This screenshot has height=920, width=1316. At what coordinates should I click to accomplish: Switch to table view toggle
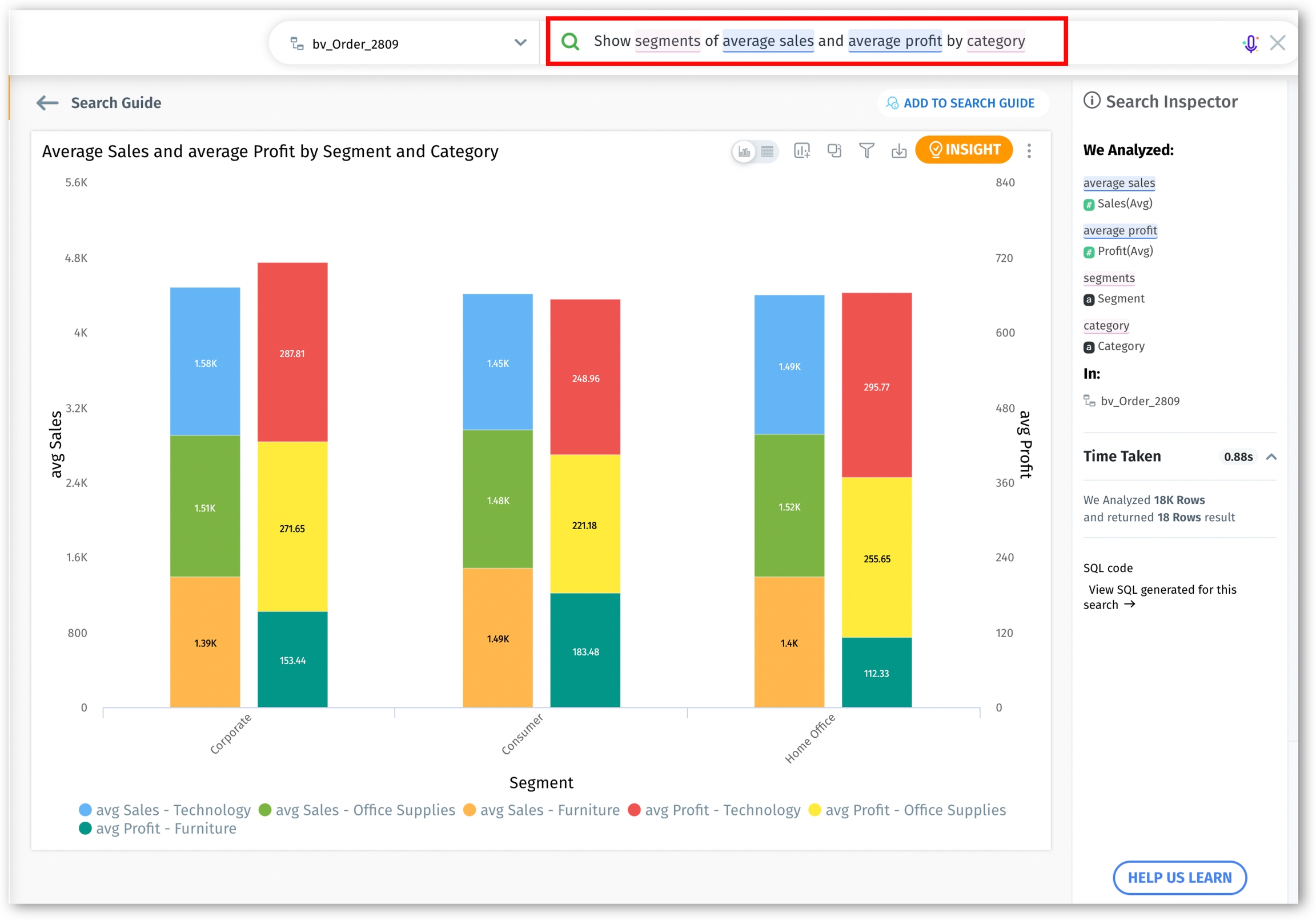767,151
